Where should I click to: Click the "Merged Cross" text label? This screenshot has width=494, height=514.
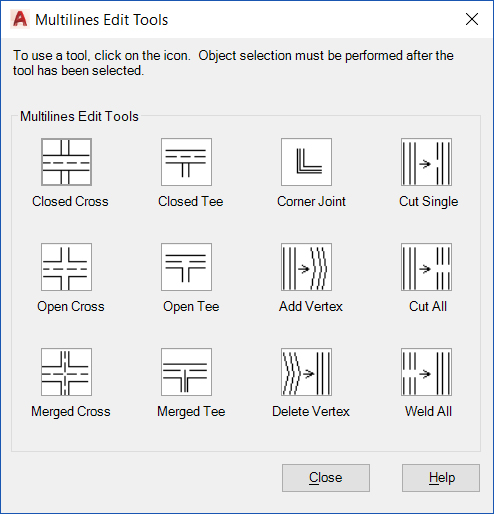coord(71,412)
